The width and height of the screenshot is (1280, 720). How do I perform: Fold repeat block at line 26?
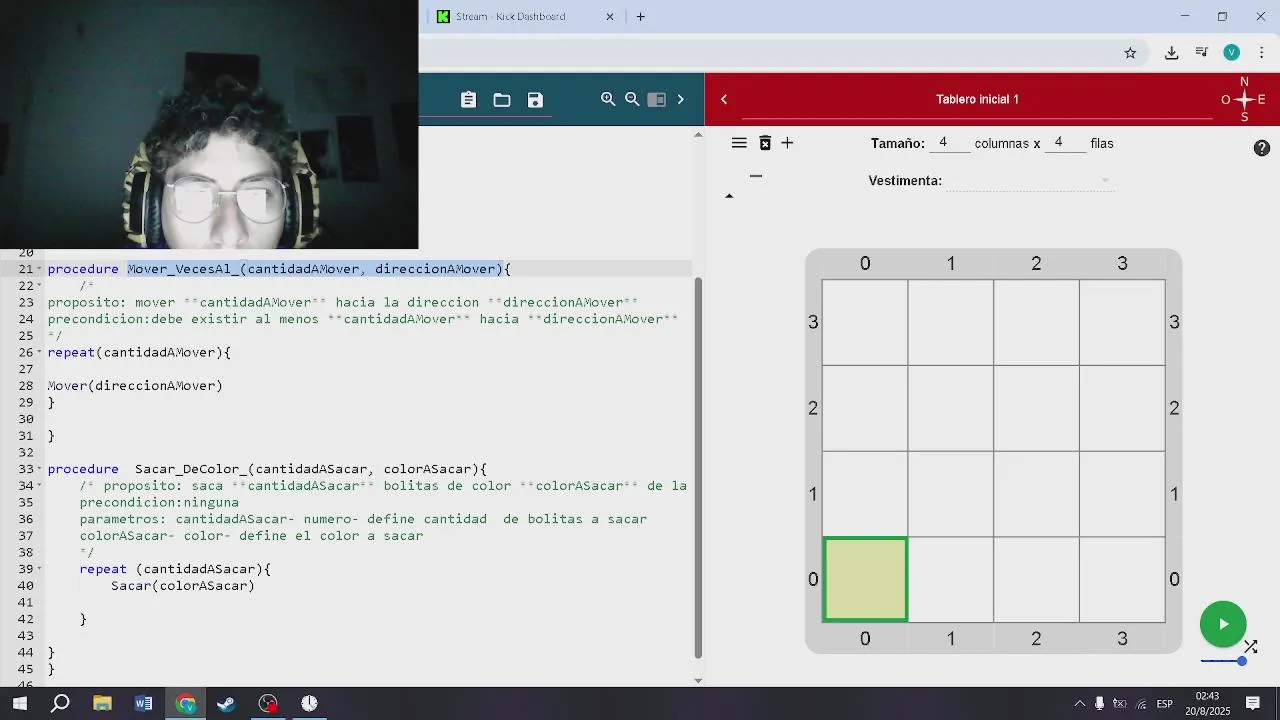pos(40,353)
